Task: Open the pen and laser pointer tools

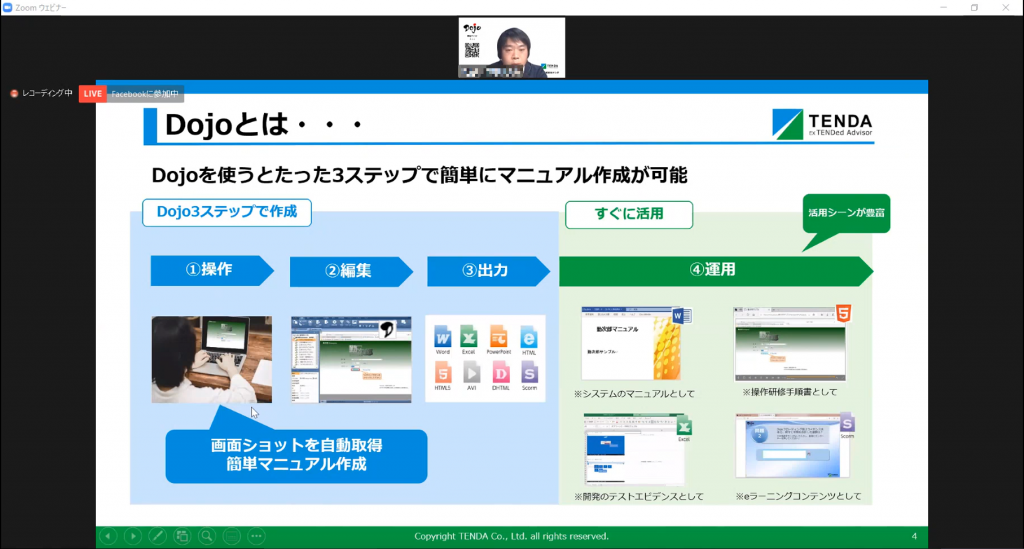Action: tap(157, 536)
